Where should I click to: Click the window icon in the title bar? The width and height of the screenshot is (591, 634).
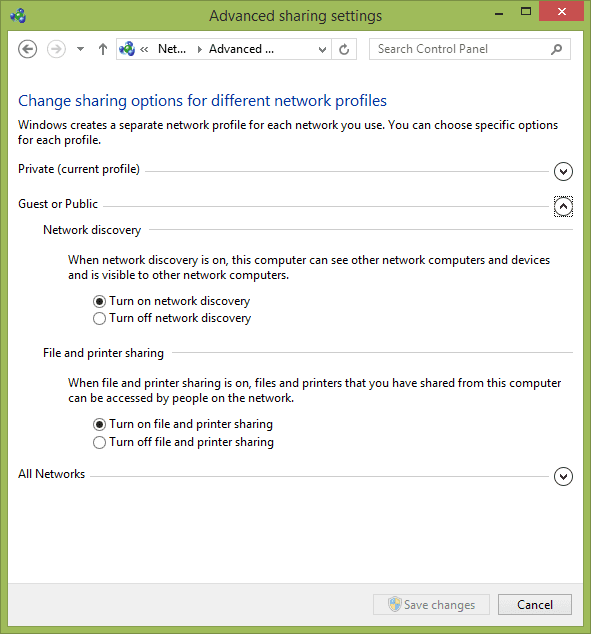pyautogui.click(x=18, y=16)
